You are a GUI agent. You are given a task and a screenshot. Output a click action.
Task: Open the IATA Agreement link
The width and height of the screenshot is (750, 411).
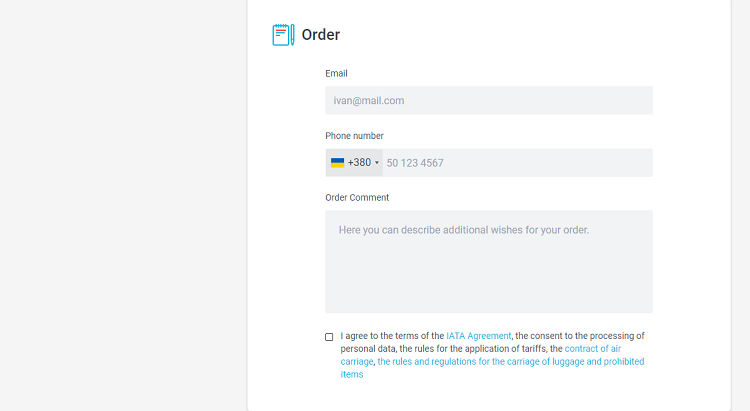(x=478, y=336)
